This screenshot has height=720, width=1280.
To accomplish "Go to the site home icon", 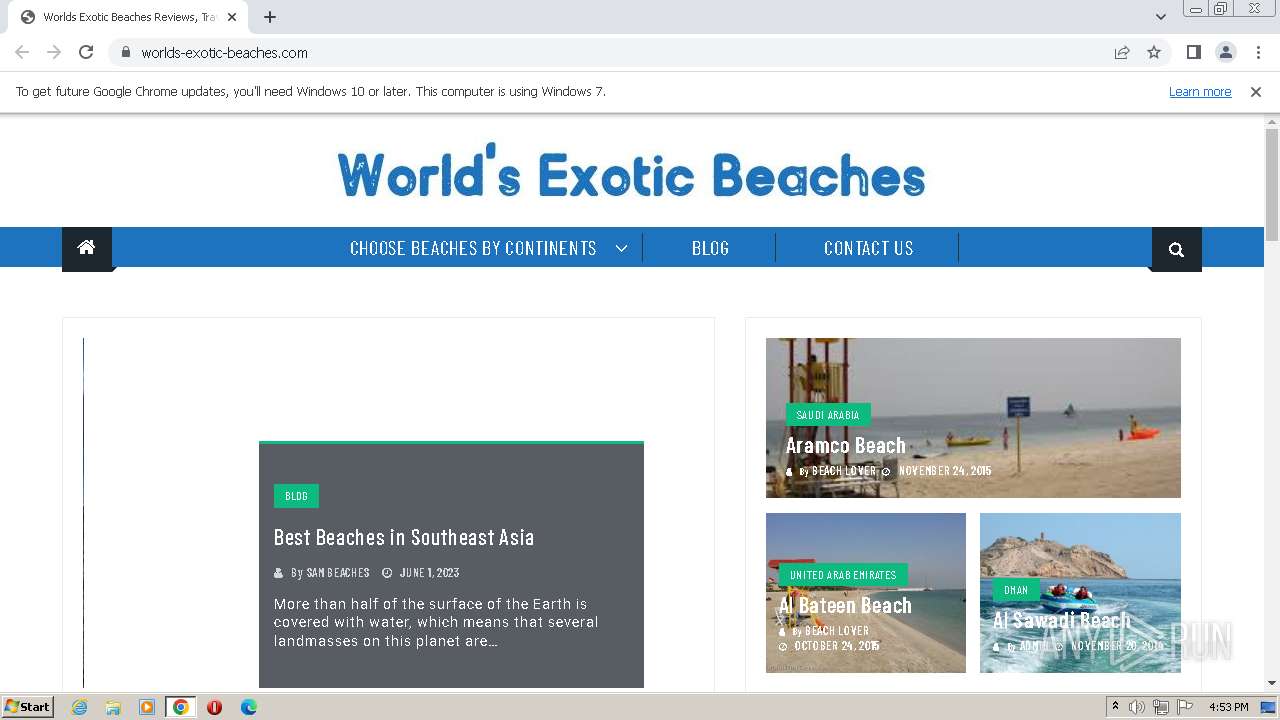I will (87, 248).
